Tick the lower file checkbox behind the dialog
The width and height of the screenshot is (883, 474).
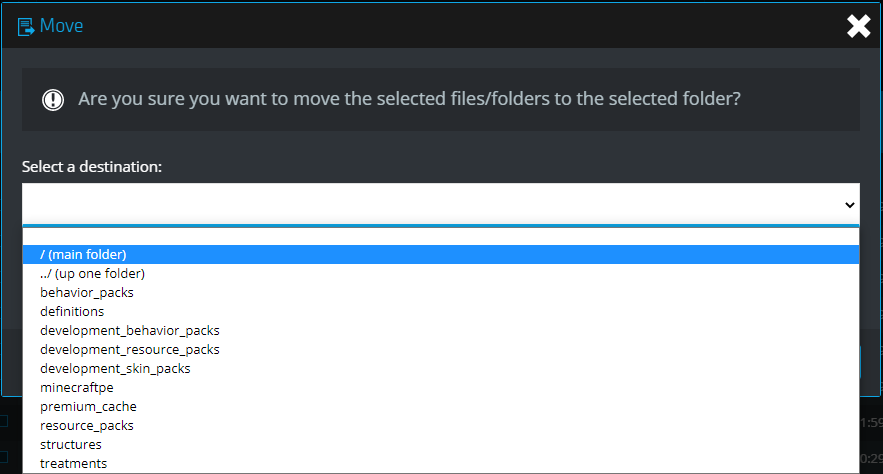click(3, 457)
